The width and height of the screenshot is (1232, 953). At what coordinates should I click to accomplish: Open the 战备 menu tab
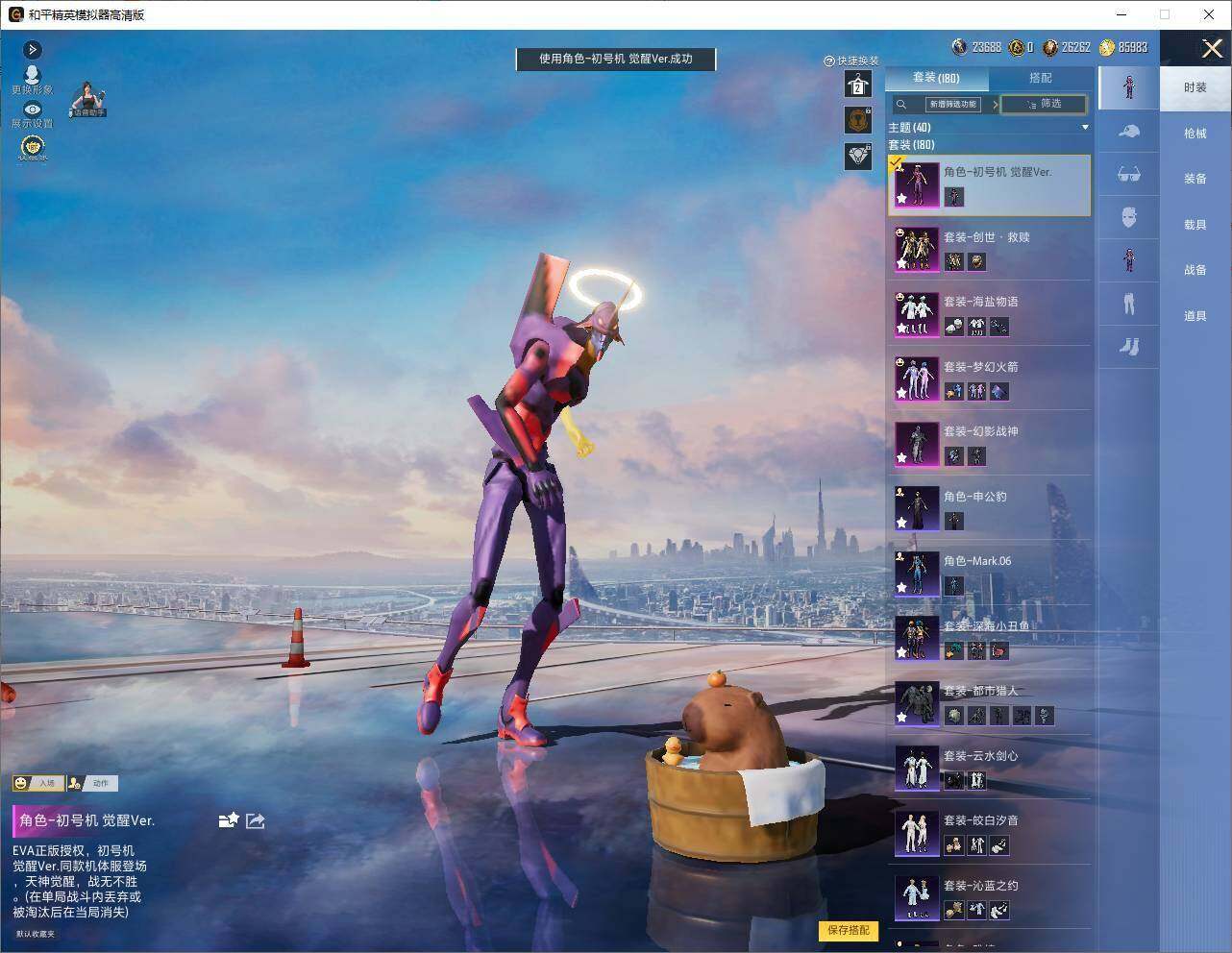click(x=1195, y=269)
